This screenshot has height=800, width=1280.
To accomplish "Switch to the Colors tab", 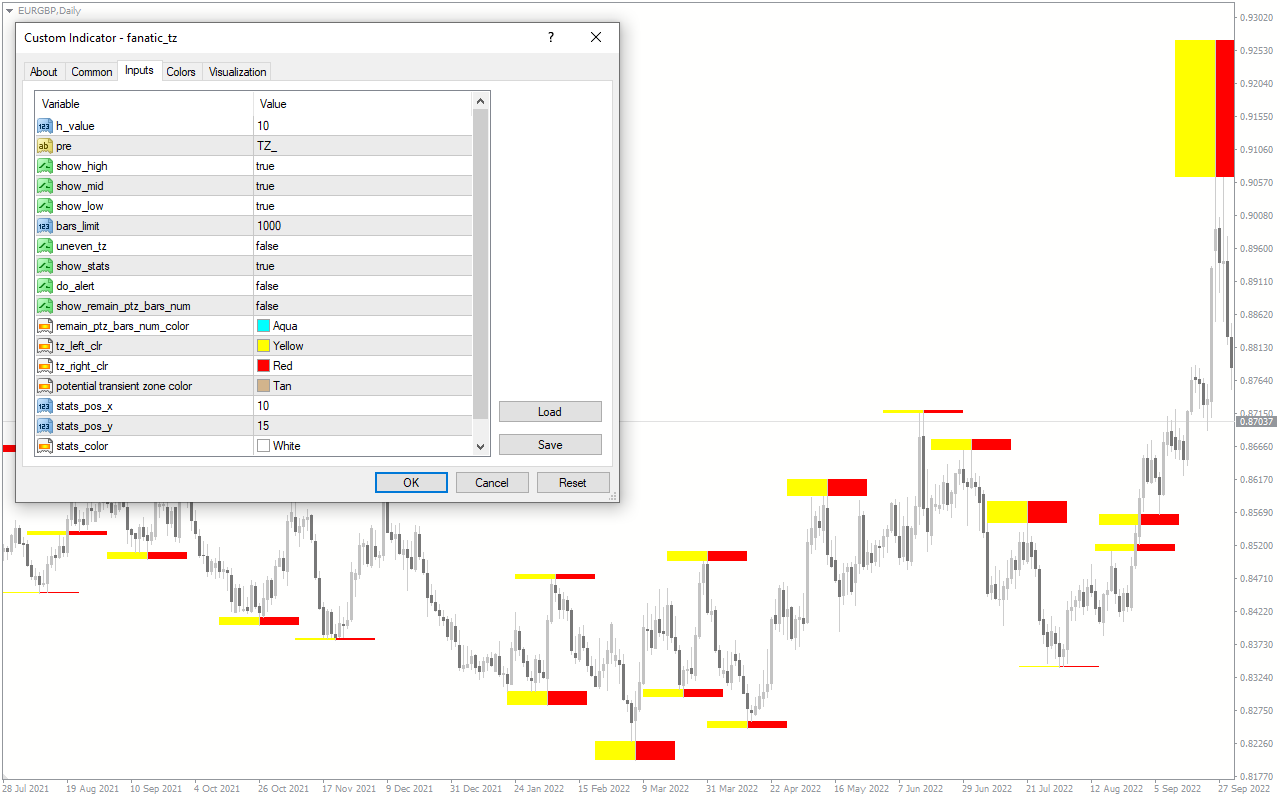I will [181, 72].
